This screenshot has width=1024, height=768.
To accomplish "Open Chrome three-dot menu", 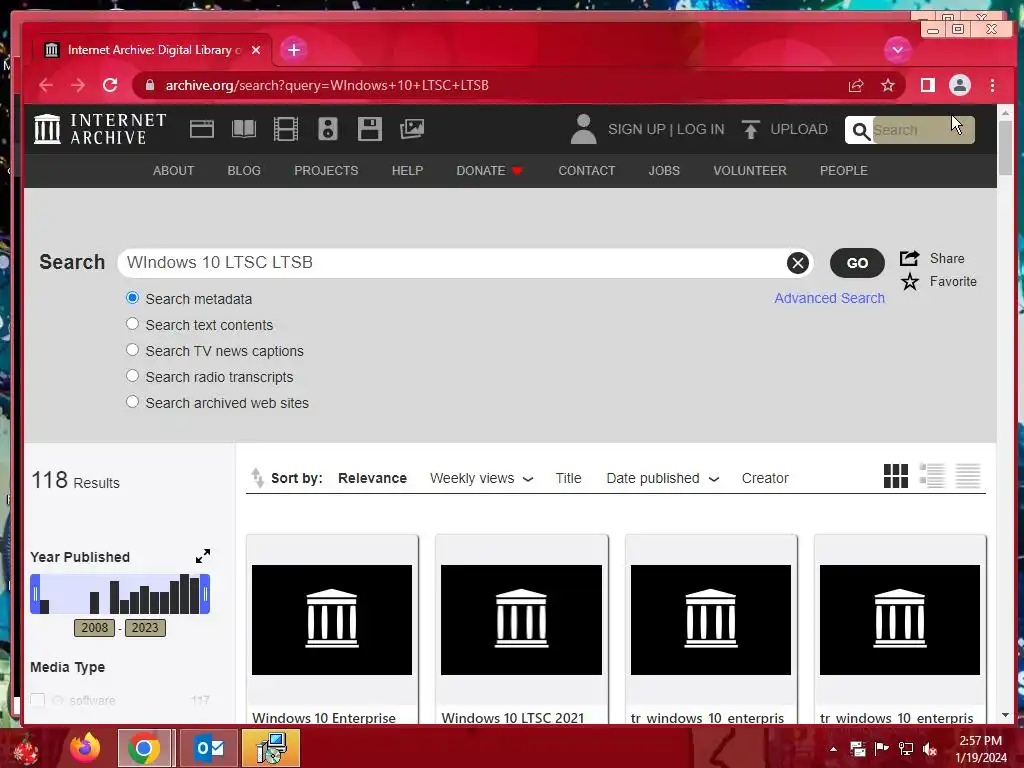I will 992,85.
